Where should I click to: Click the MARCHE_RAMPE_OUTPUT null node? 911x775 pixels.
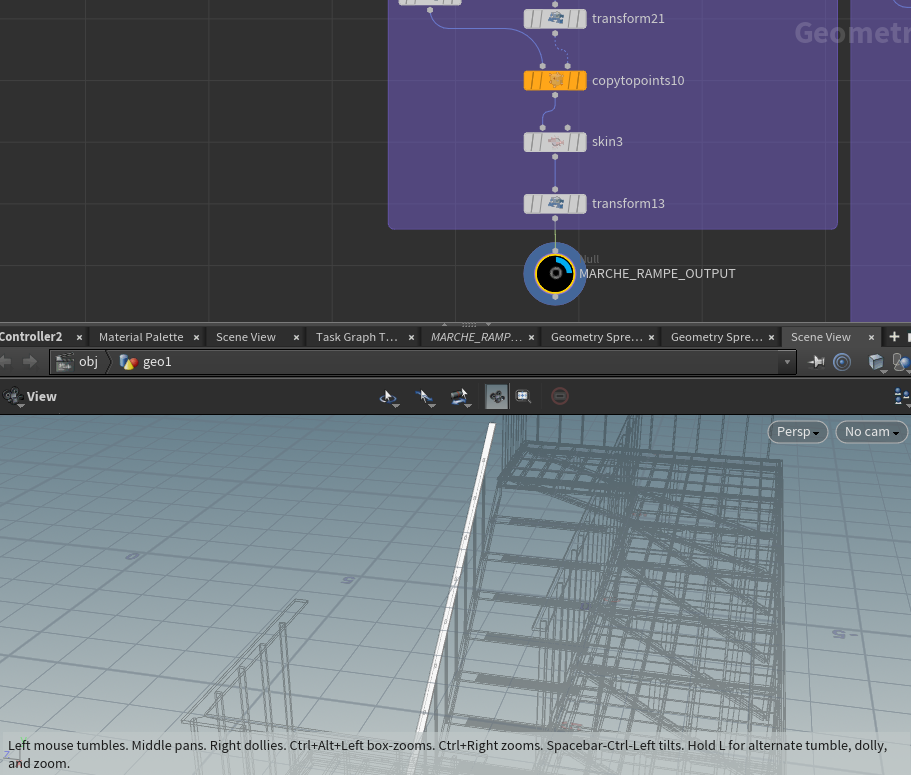(555, 273)
